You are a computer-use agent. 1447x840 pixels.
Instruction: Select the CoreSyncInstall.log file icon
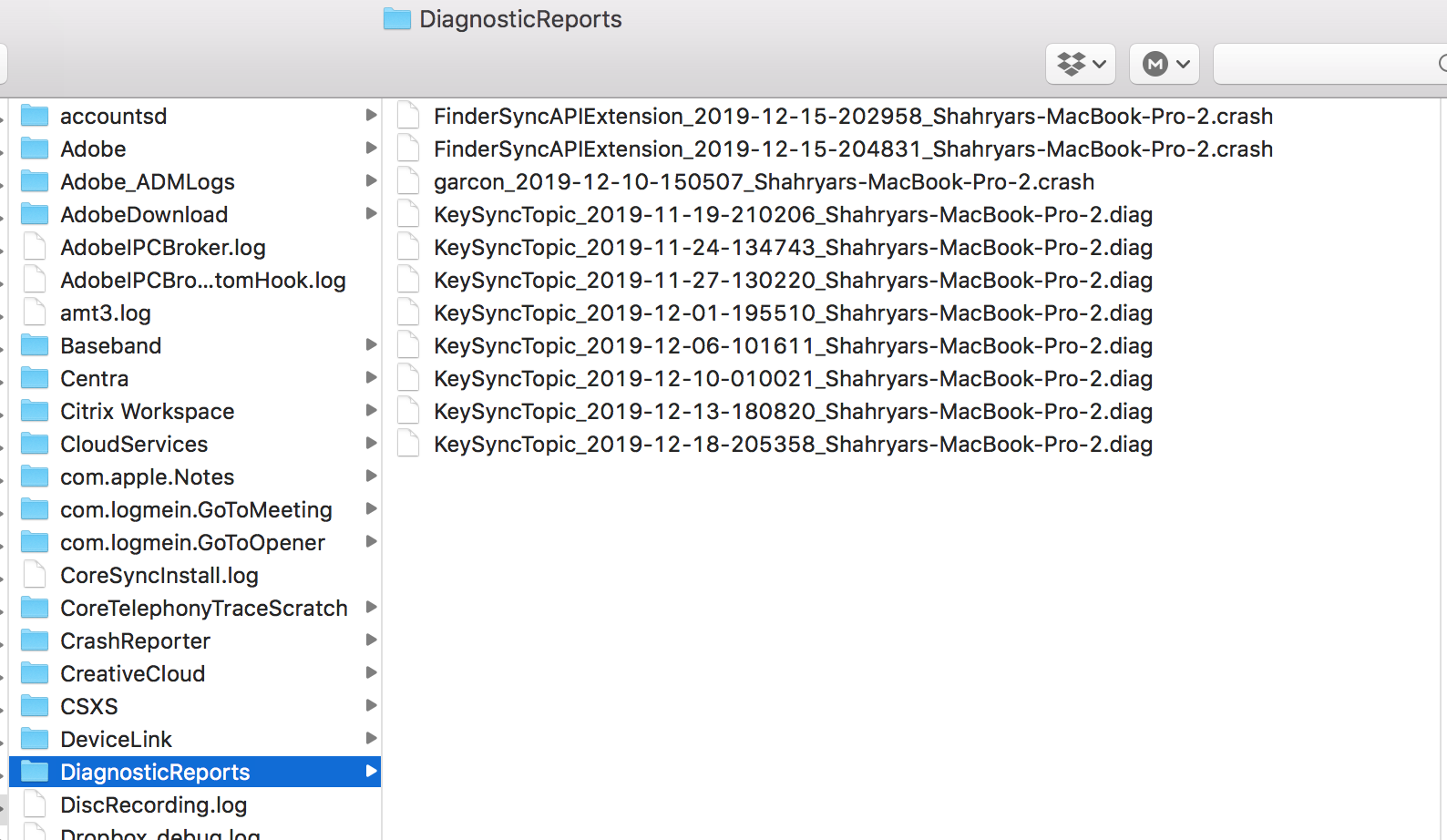pos(36,575)
